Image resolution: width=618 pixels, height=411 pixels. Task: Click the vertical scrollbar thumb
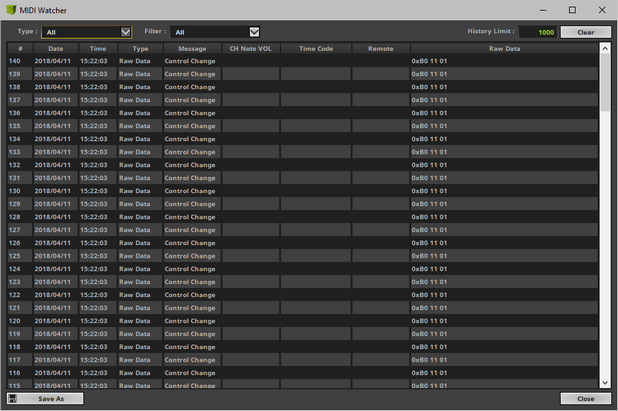point(605,82)
